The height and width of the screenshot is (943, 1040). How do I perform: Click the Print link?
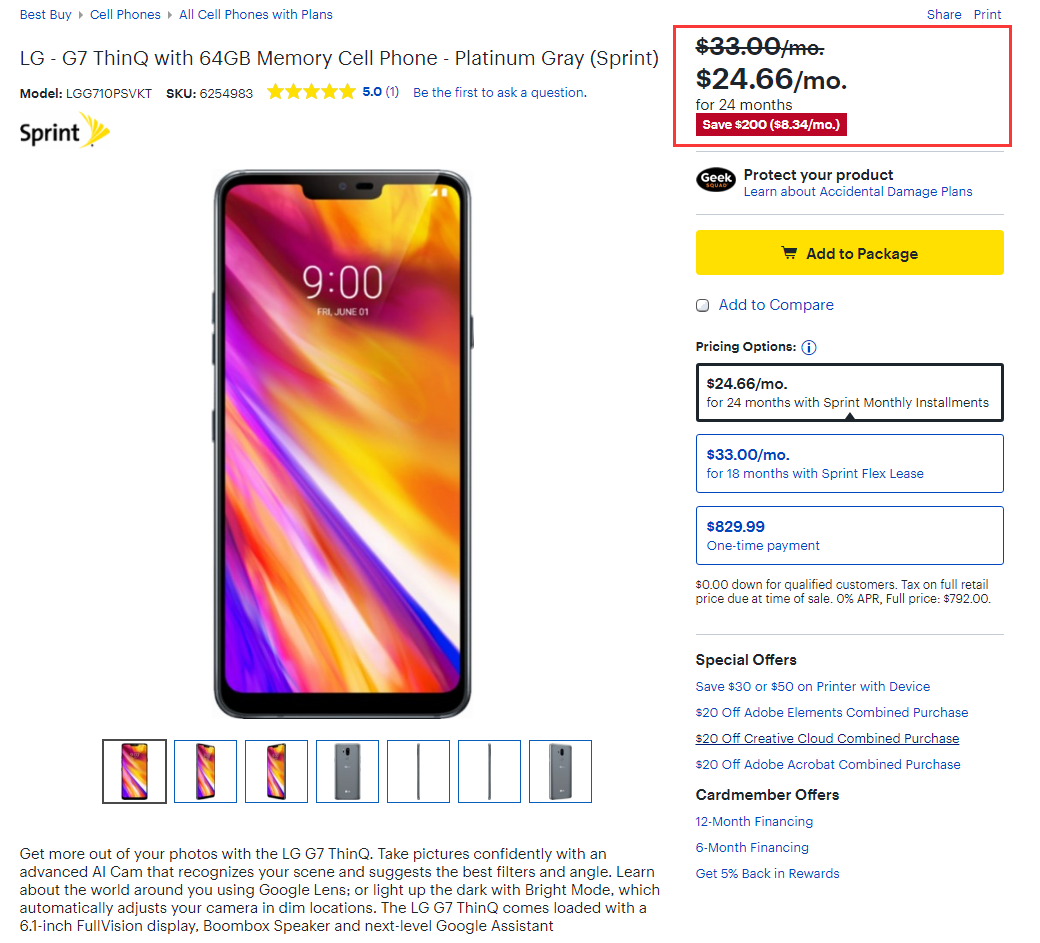pyautogui.click(x=987, y=15)
